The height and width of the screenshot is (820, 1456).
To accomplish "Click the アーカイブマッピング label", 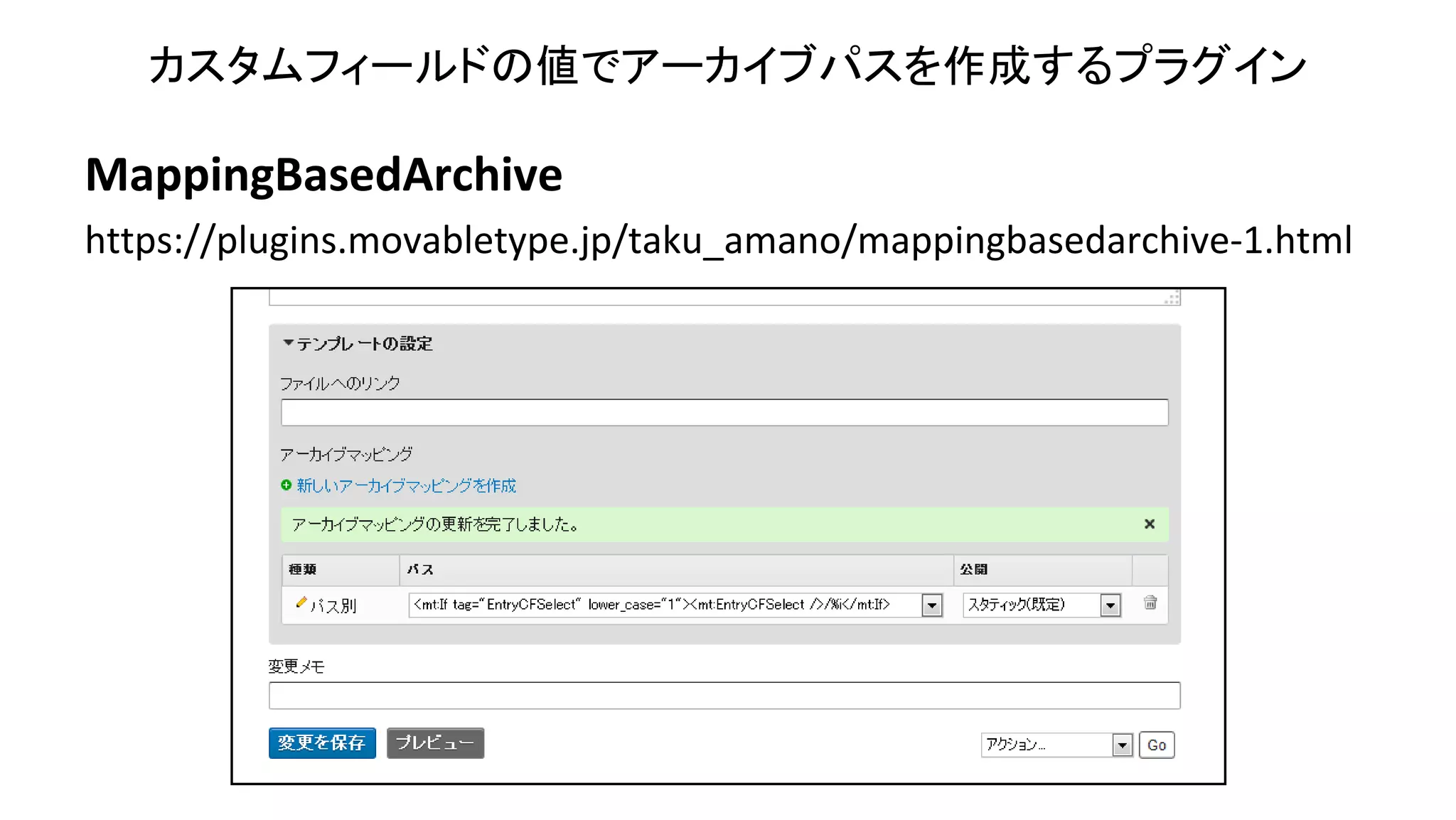I will click(x=346, y=454).
